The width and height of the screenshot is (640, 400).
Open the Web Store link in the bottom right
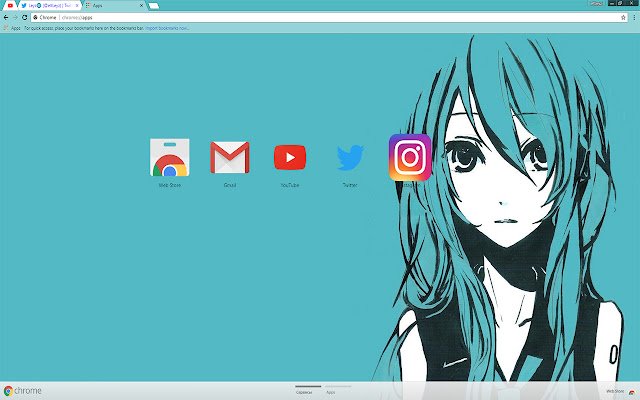(620, 391)
